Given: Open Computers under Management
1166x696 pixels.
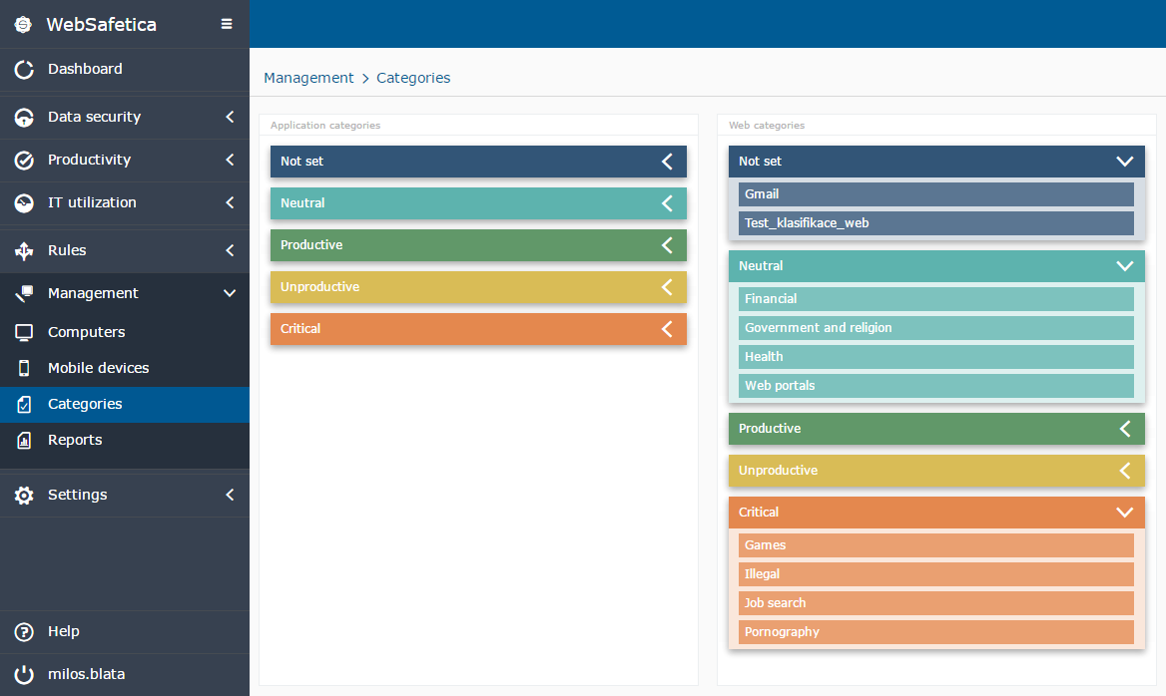Looking at the screenshot, I should (x=86, y=332).
